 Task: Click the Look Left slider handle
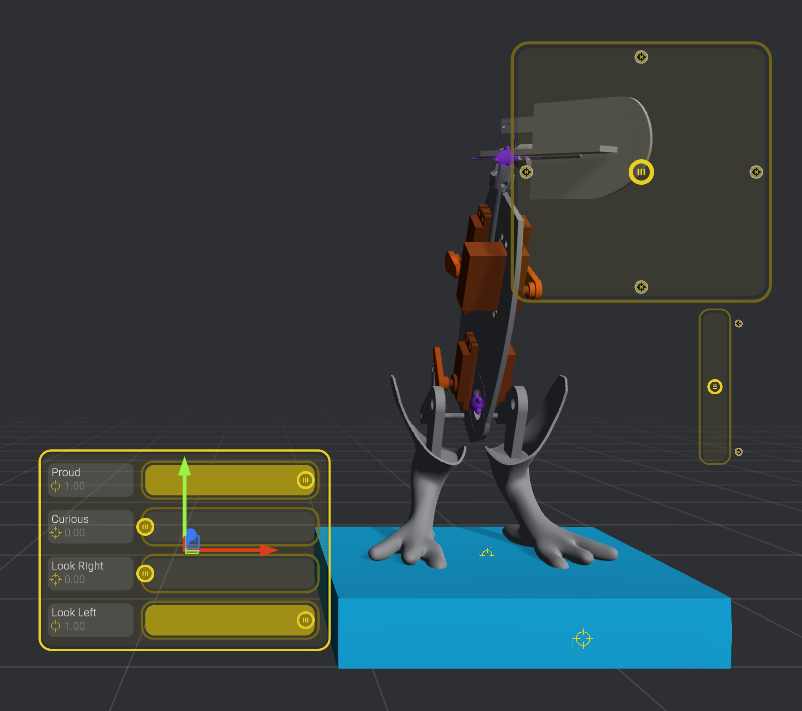click(305, 620)
